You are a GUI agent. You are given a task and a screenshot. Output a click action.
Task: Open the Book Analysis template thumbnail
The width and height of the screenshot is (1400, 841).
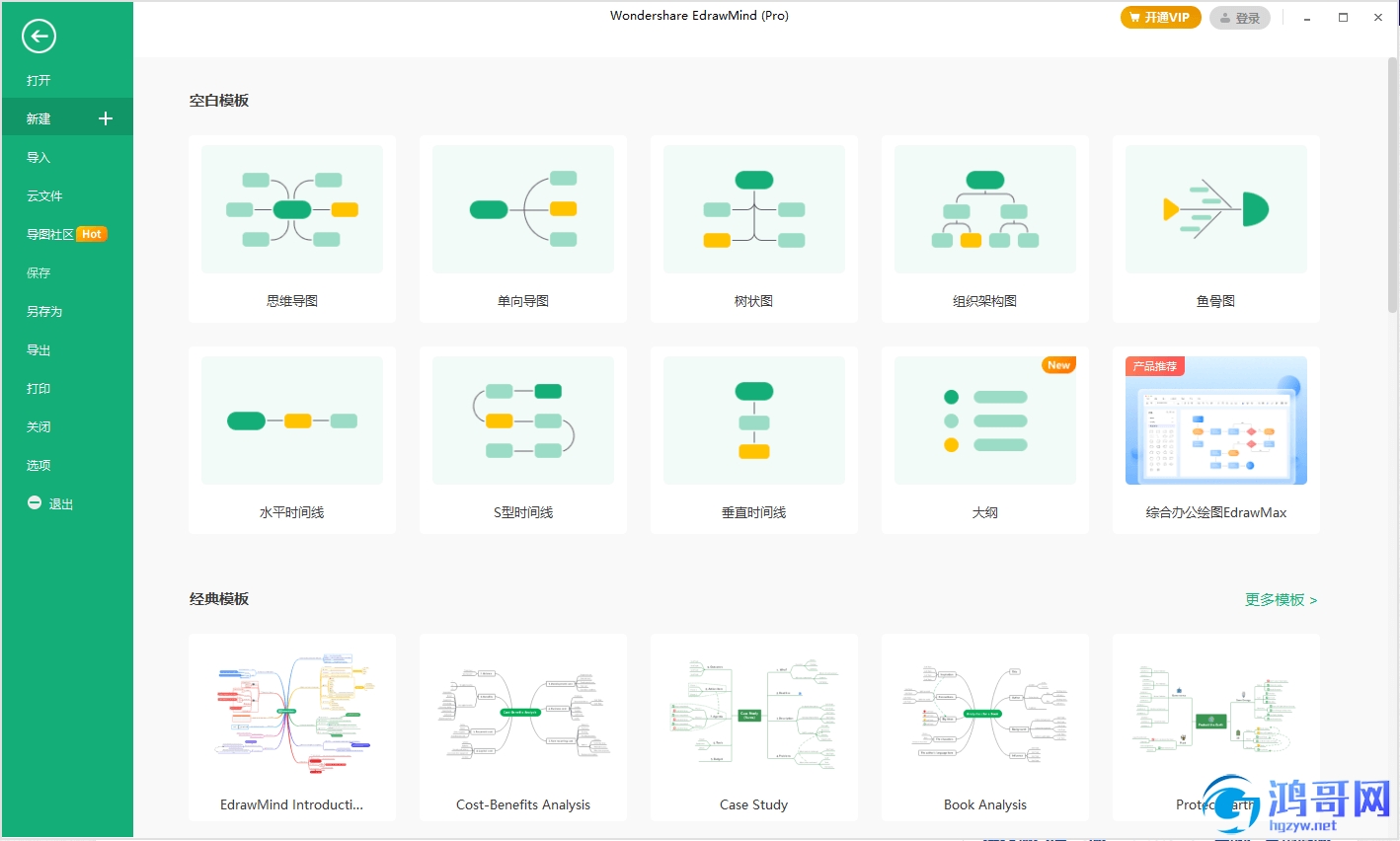[x=985, y=712]
